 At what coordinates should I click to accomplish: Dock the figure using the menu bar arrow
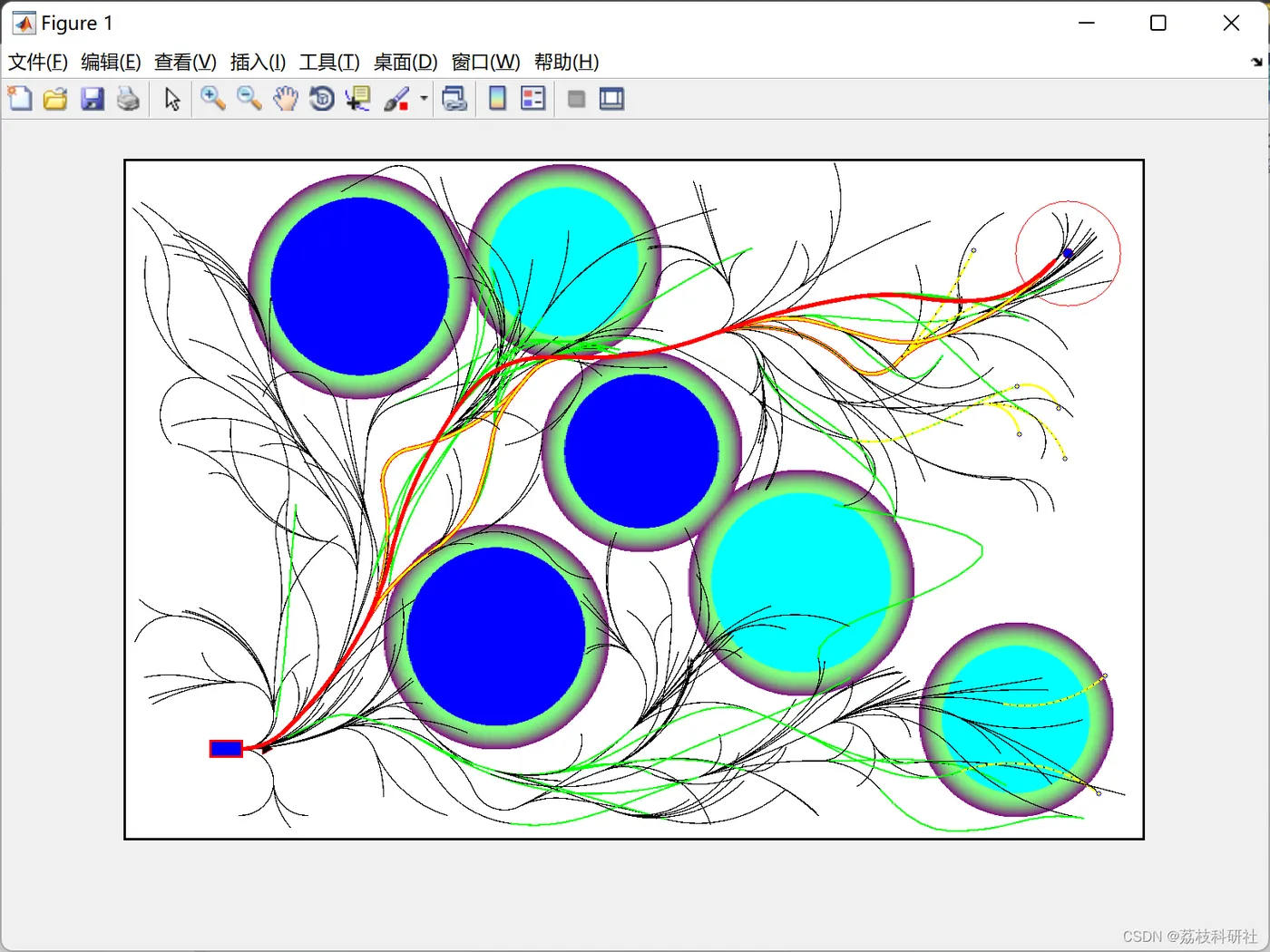pos(1256,62)
